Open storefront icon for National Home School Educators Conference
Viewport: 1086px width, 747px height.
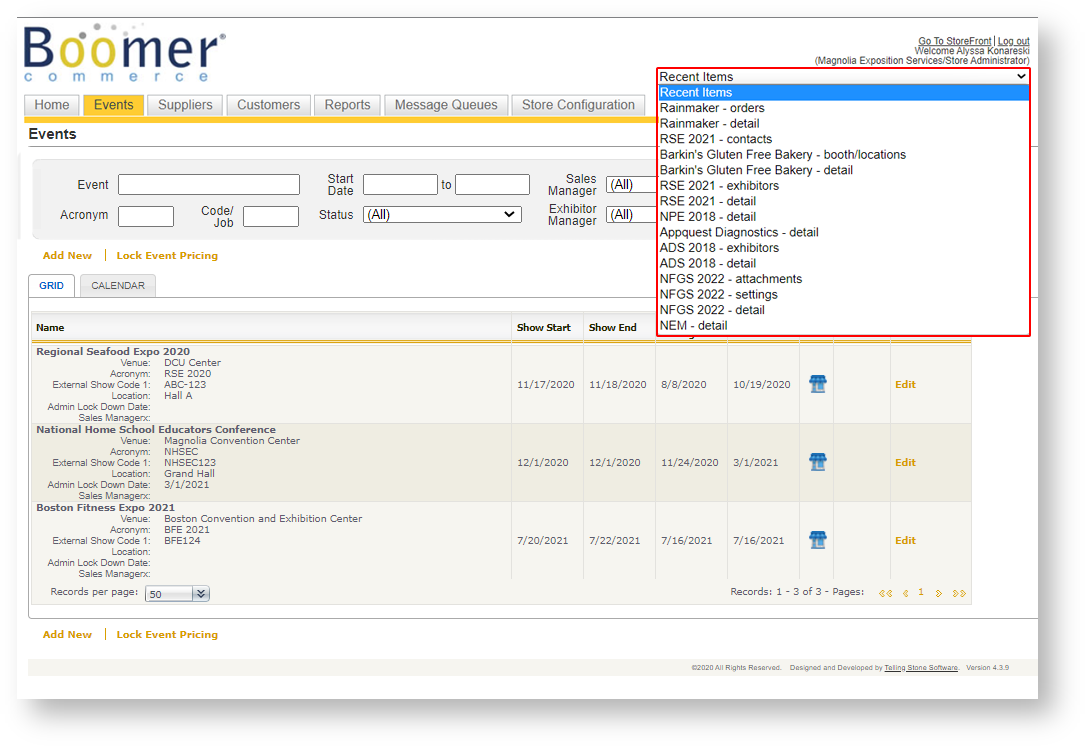(817, 462)
